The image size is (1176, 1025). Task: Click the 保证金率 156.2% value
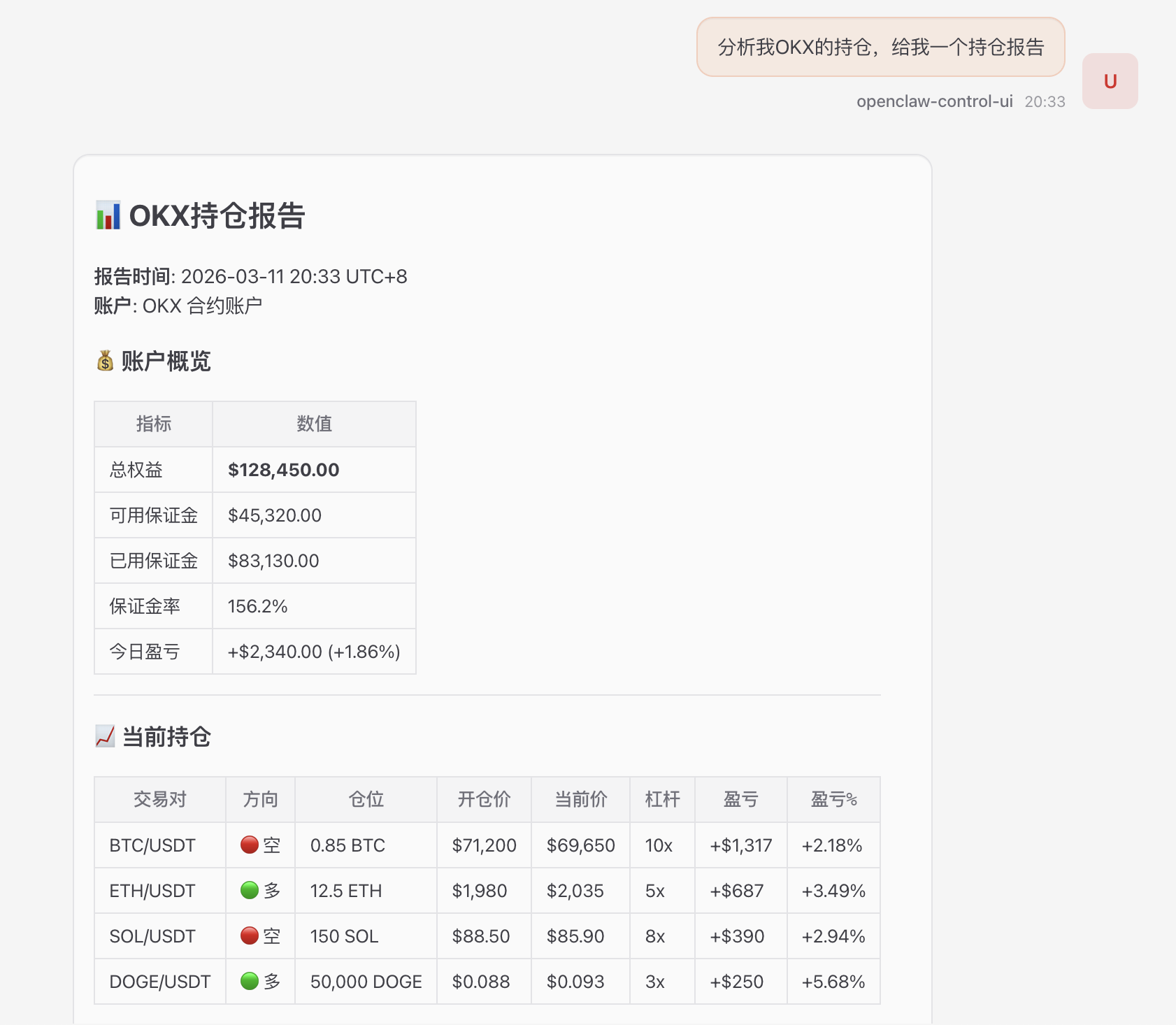[257, 605]
